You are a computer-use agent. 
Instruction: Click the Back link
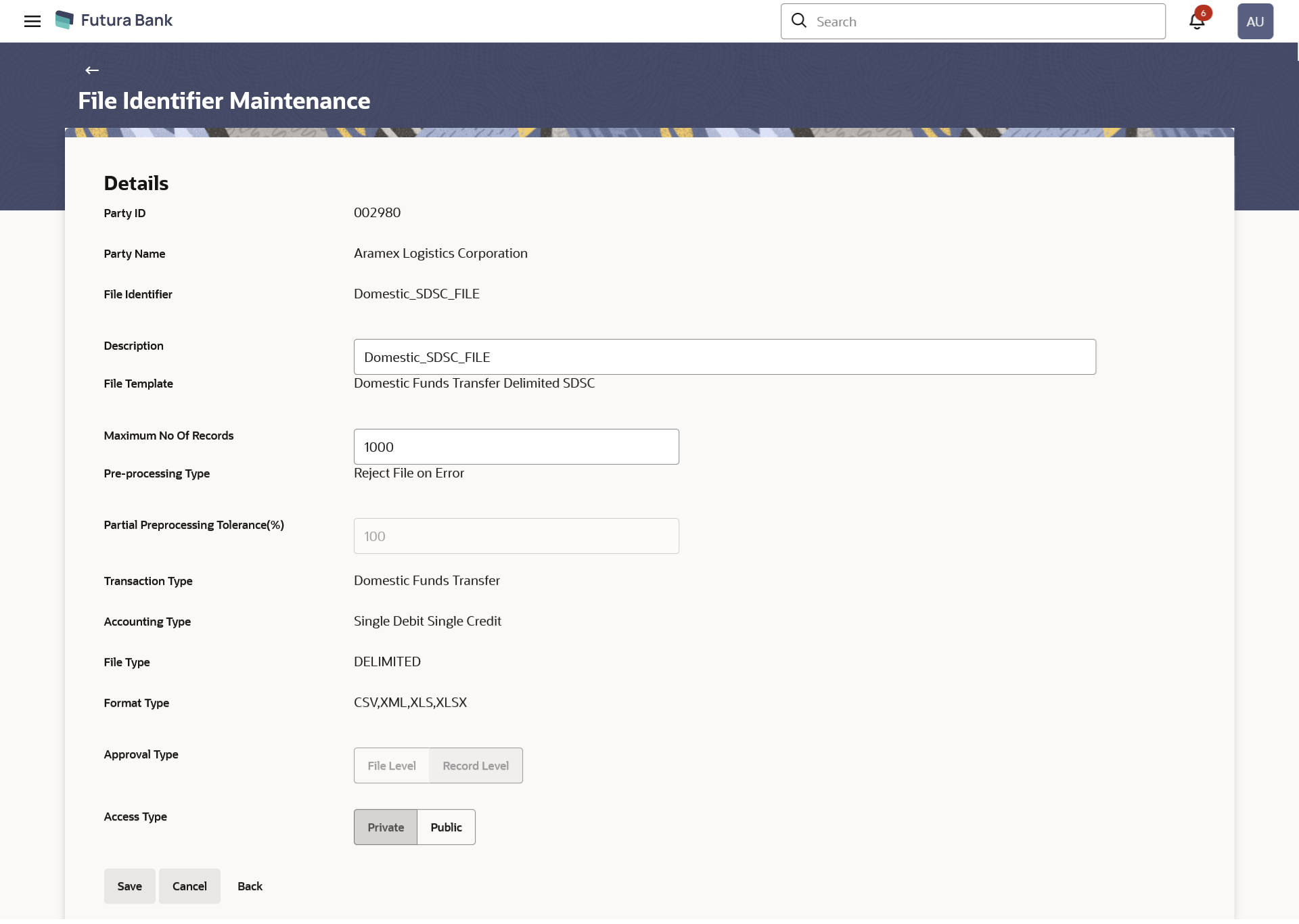point(250,886)
